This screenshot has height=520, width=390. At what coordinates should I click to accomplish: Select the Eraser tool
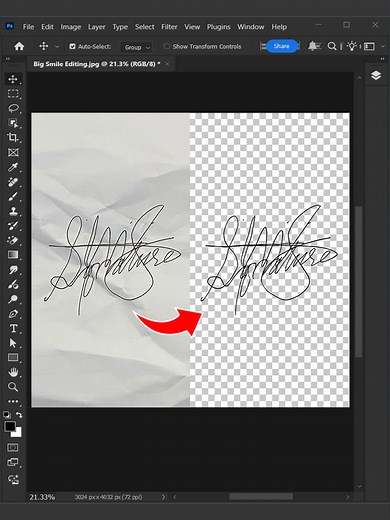tap(13, 240)
